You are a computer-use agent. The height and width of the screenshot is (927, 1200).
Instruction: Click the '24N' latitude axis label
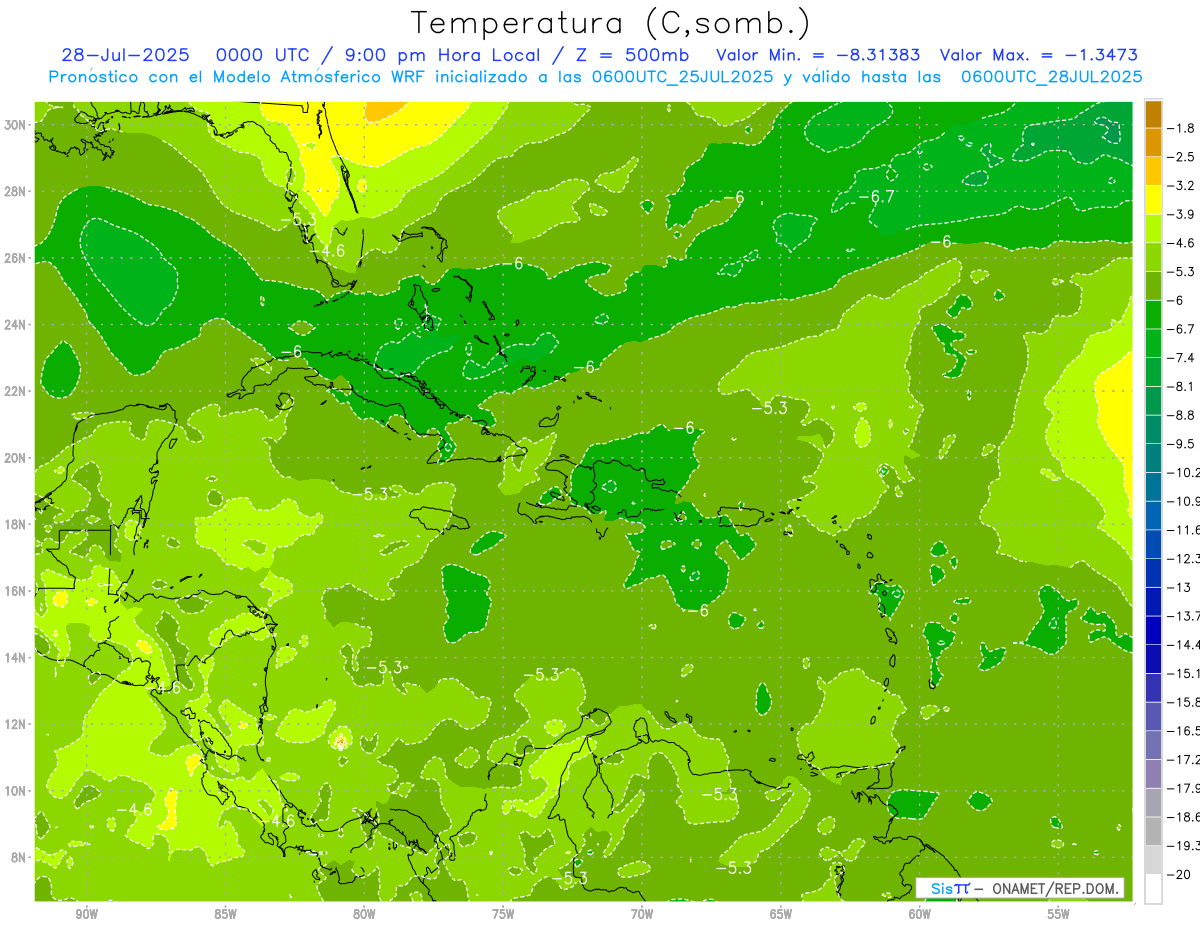click(17, 325)
